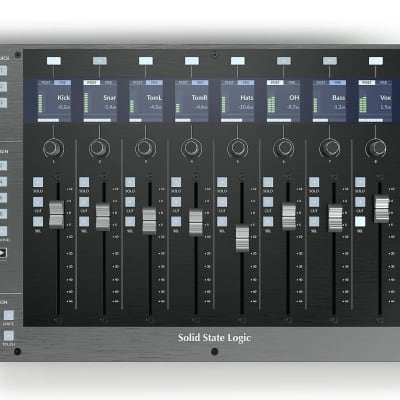
Task: Solo the TomR channel
Action: coord(176,182)
